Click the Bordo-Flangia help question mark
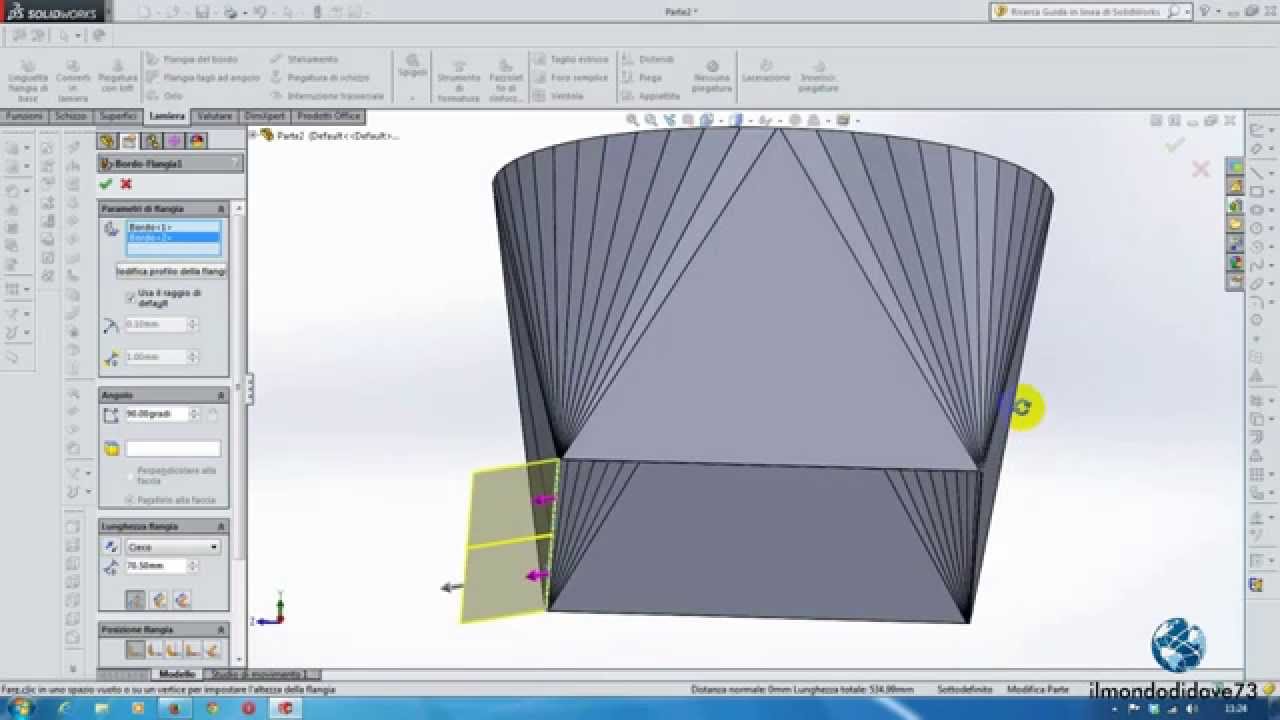The image size is (1280, 720). click(235, 163)
